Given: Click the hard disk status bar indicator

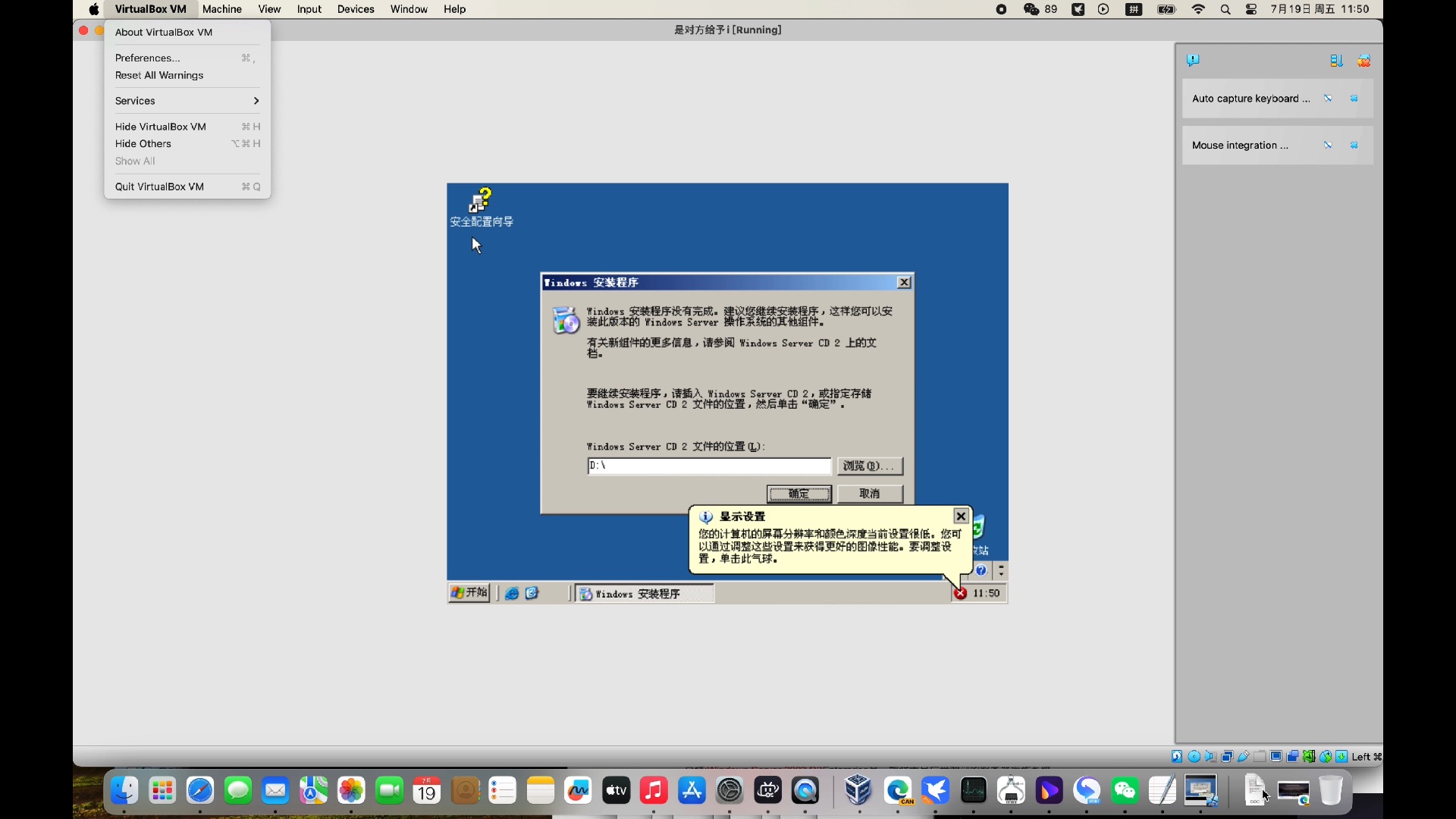Looking at the screenshot, I should 1177,756.
